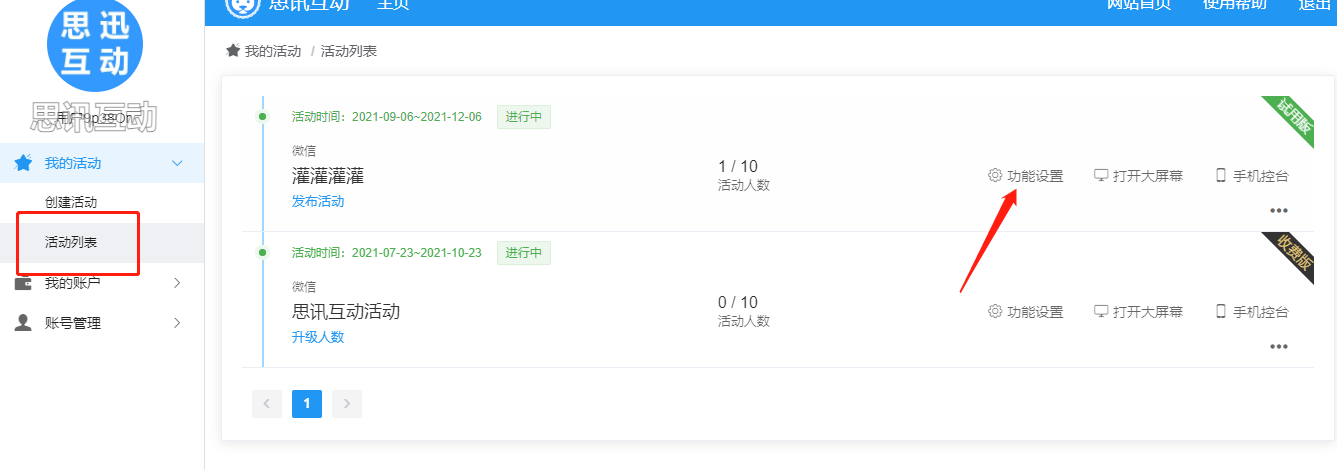Collapse the 我的活动 menu chevron
This screenshot has width=1337, height=470.
(x=177, y=163)
